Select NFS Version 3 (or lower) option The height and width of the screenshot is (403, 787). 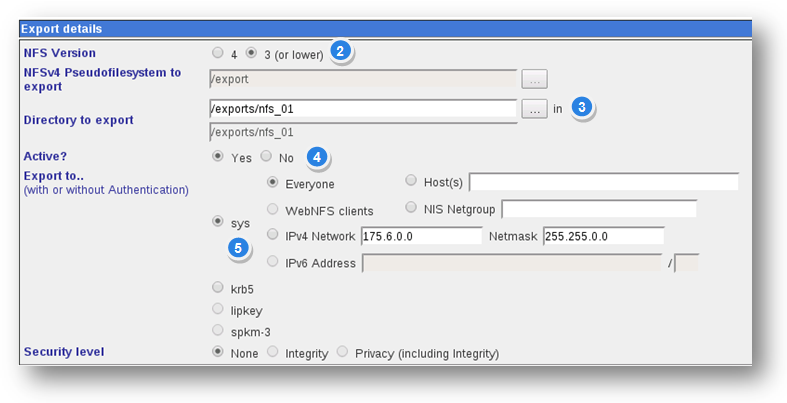point(251,54)
